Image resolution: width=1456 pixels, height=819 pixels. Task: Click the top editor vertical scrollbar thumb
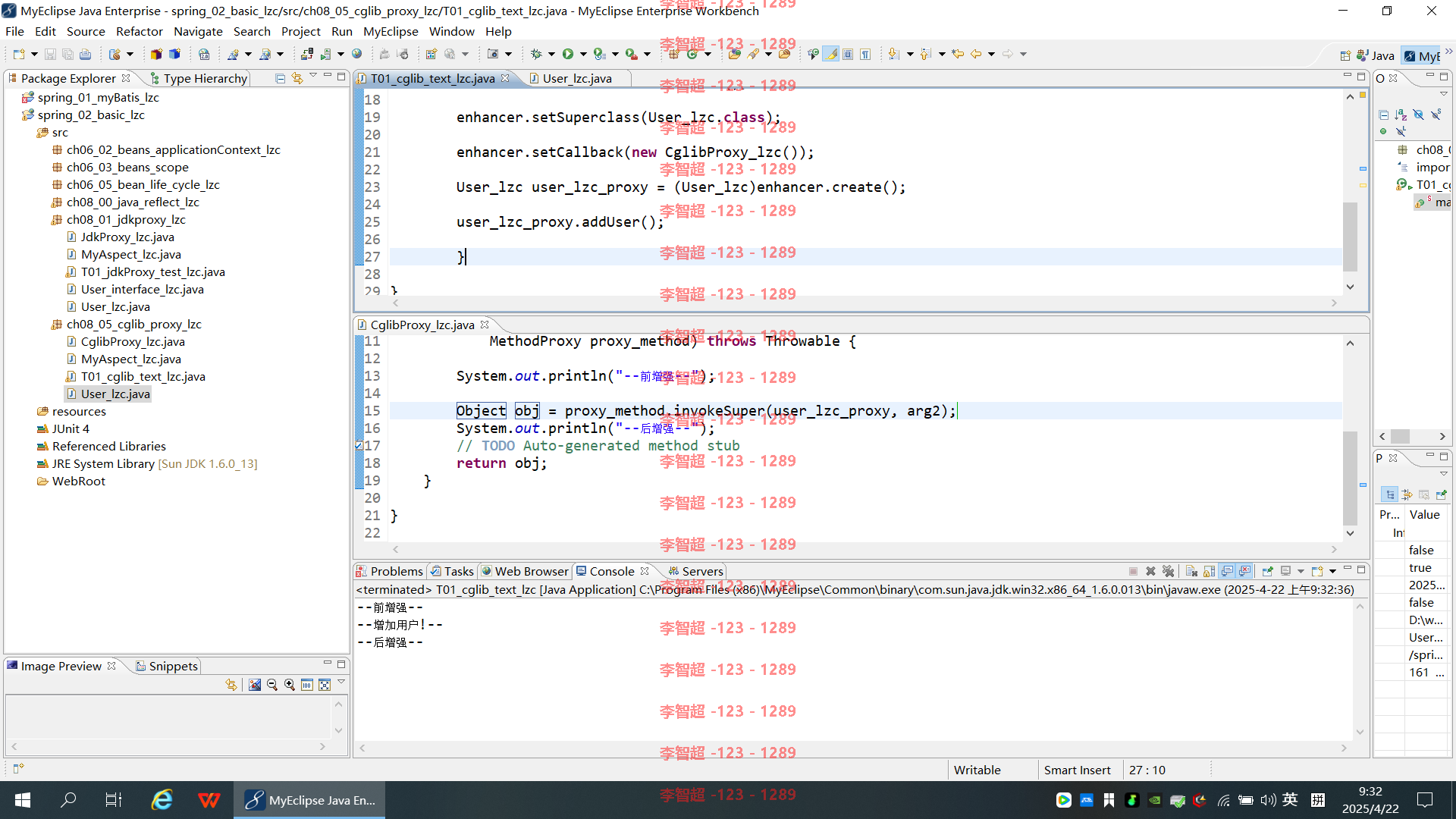1350,237
